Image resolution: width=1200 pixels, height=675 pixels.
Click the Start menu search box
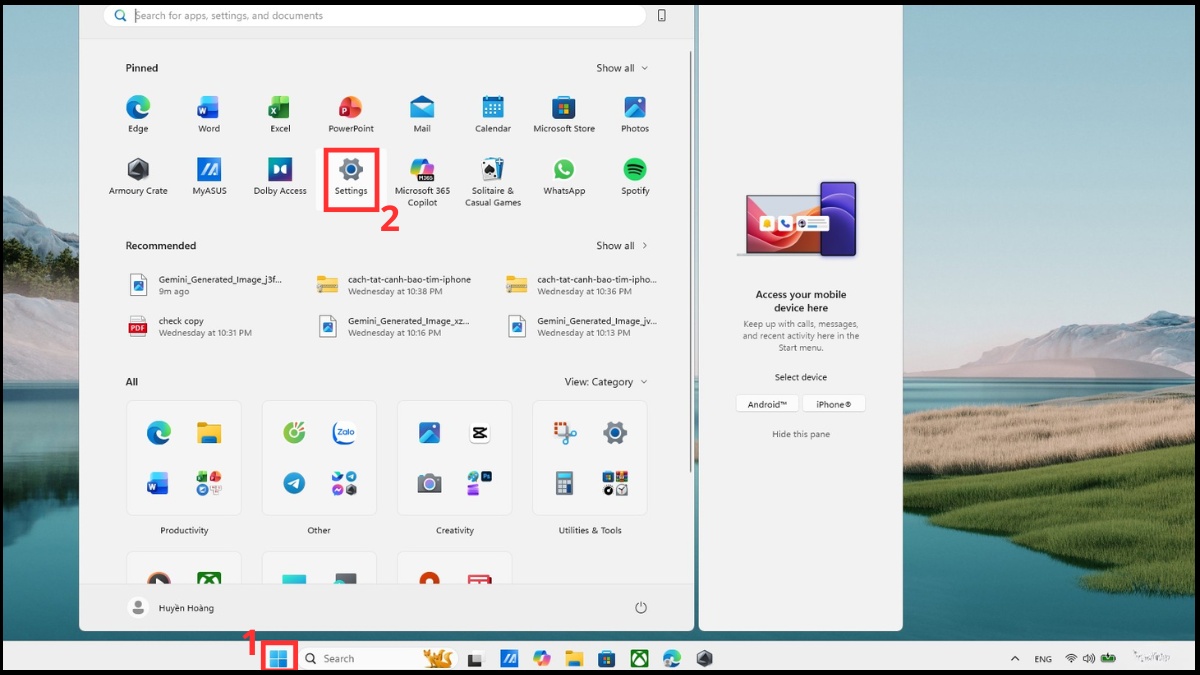[x=375, y=16]
